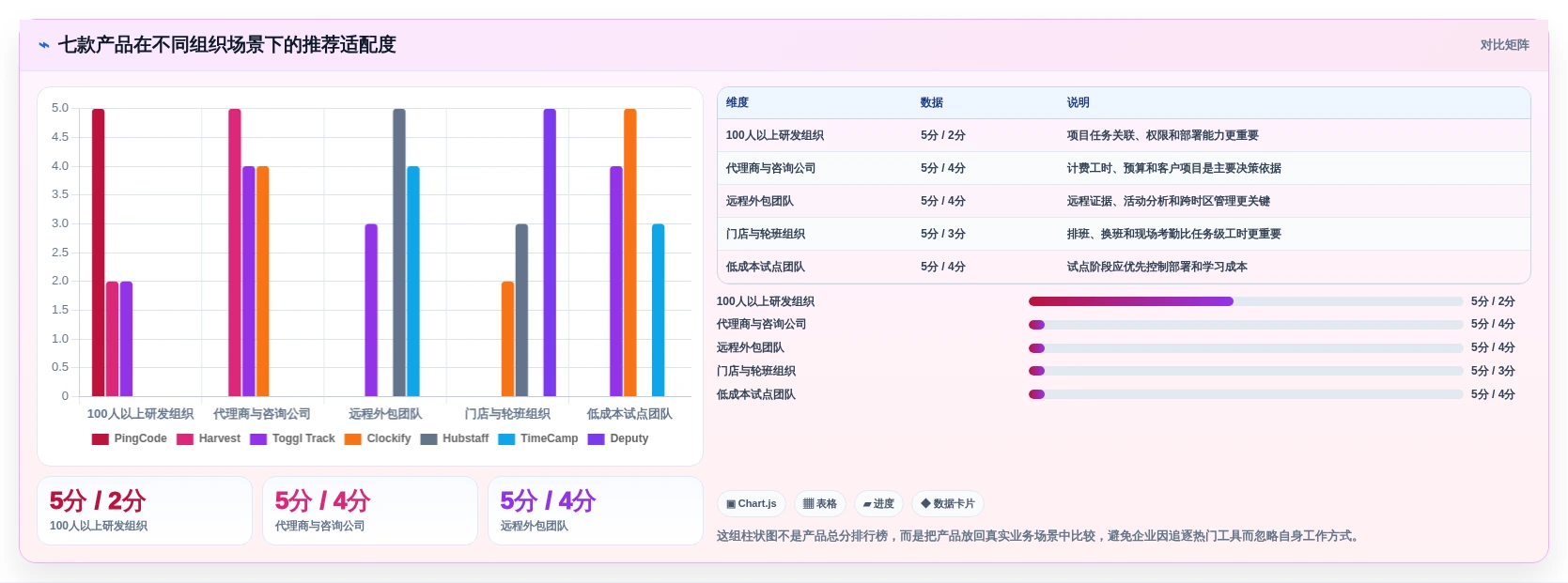Click the 进度 tag chip
Screen dimensions: 1568x583
pos(878,504)
